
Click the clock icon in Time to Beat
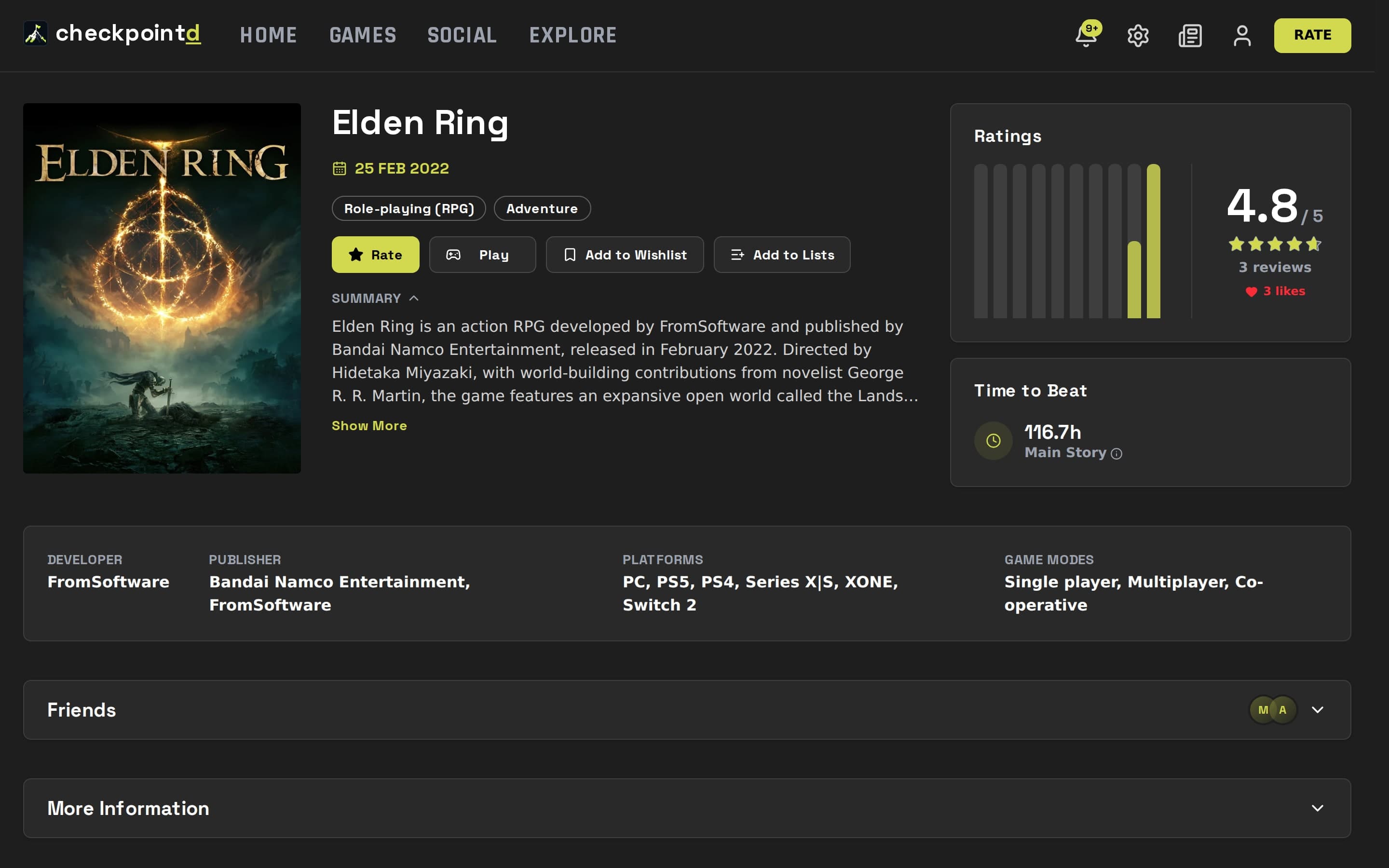[993, 440]
